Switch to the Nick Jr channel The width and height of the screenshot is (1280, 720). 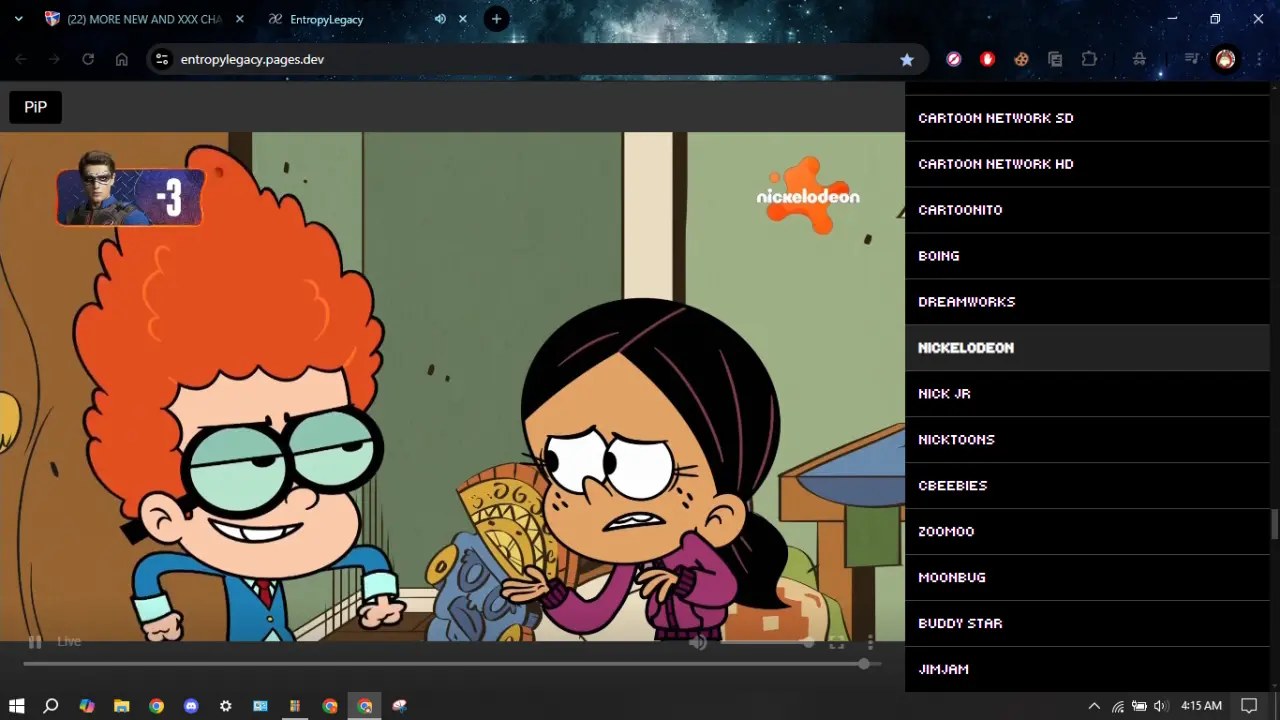pos(1087,394)
